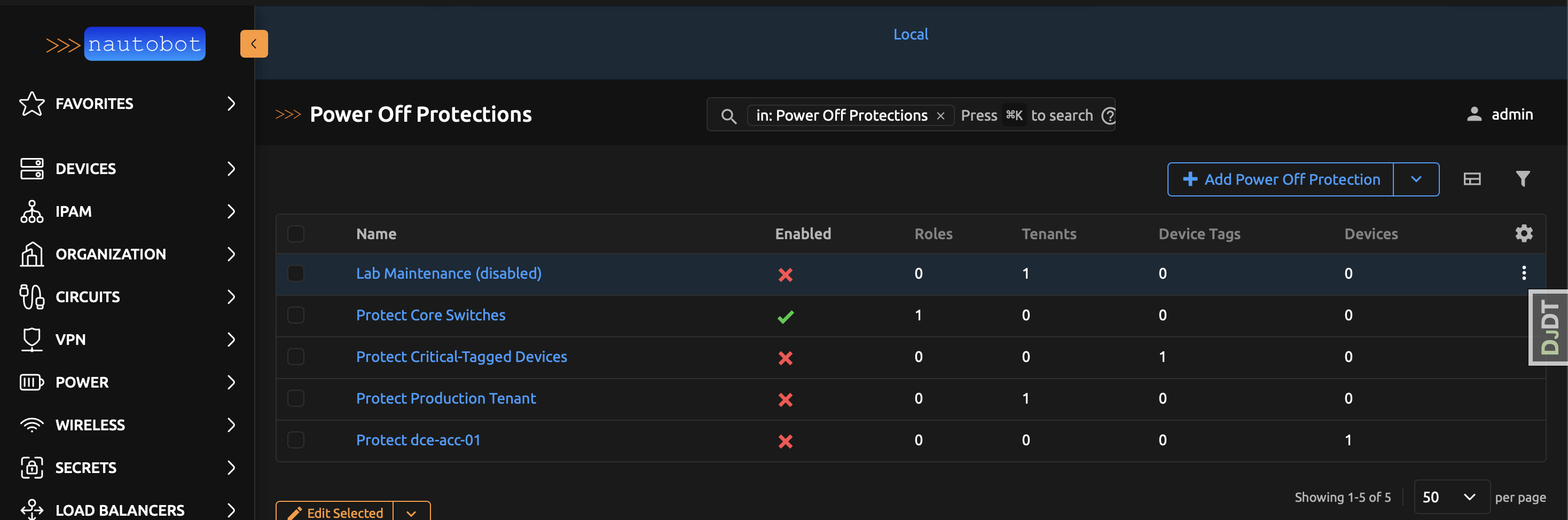Open the Protect Core Switches link
This screenshot has height=520, width=1568.
(430, 315)
